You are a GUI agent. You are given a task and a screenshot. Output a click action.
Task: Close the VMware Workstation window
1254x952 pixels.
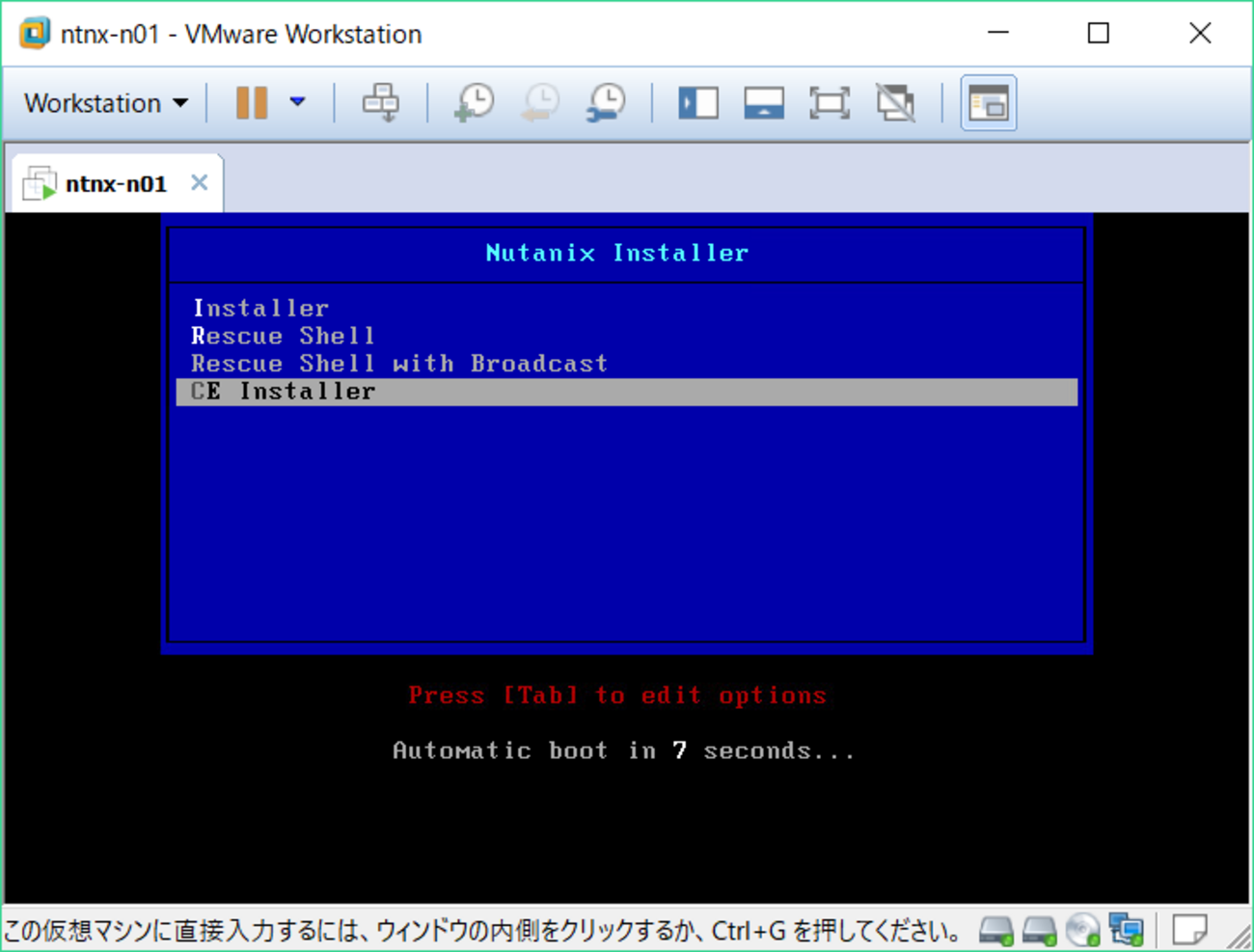tap(1200, 33)
